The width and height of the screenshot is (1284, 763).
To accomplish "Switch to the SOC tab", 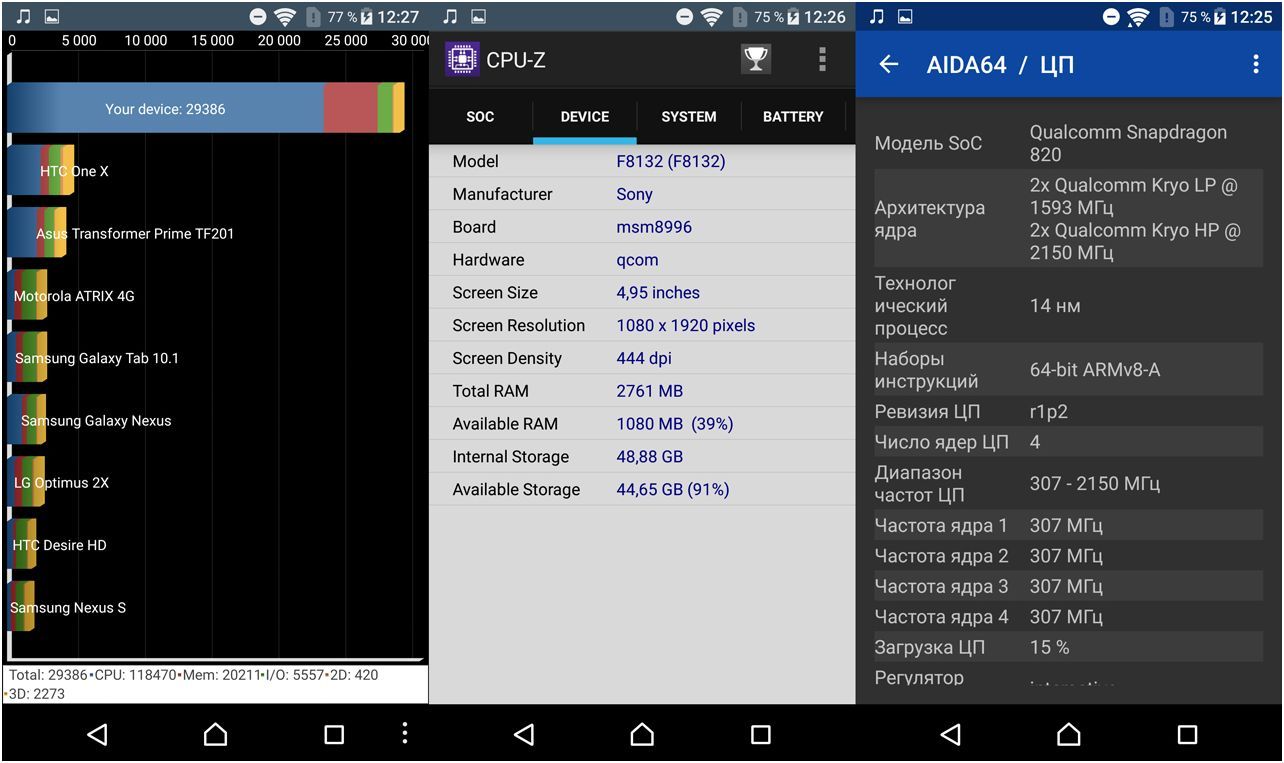I will [x=480, y=117].
